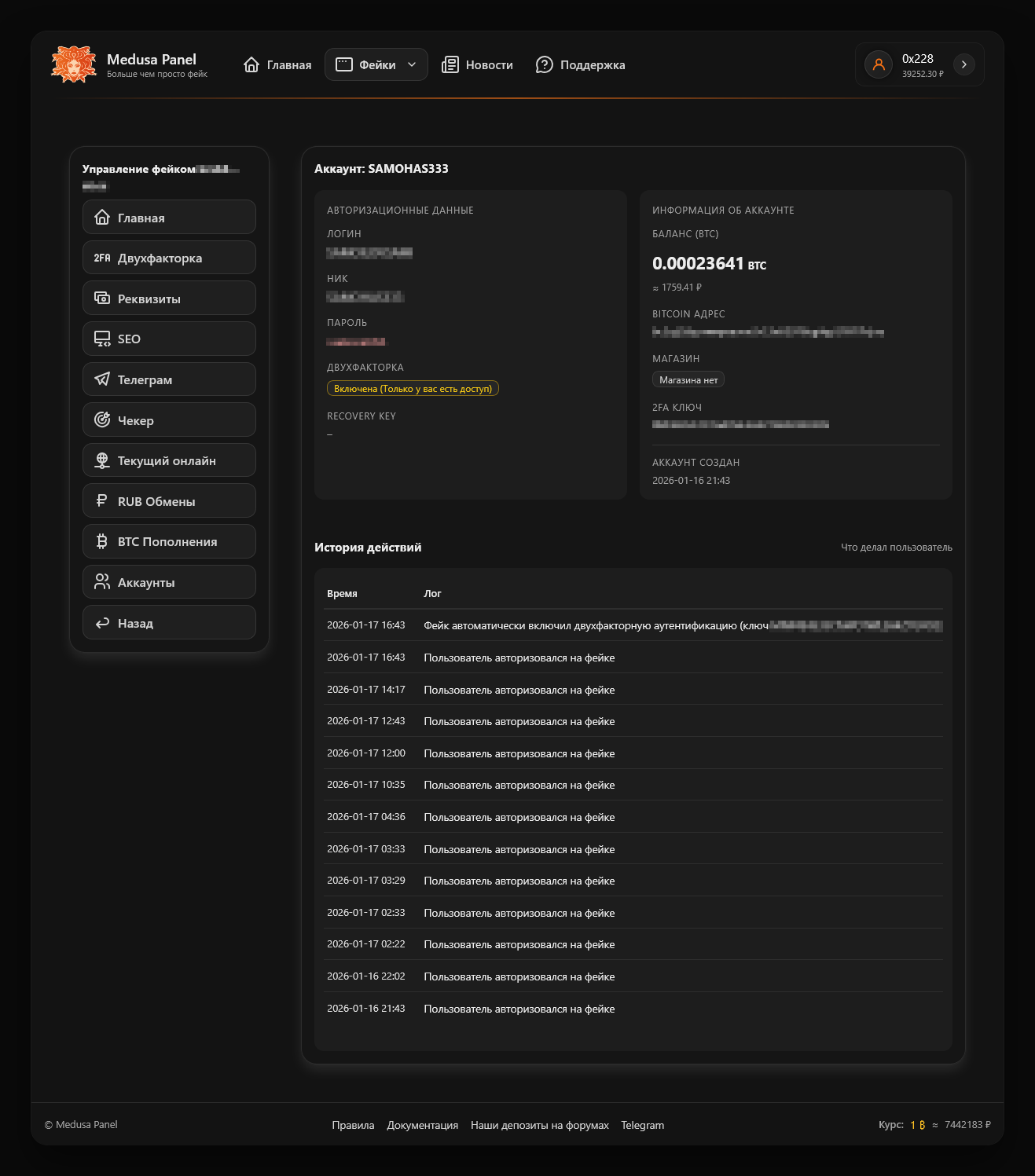Viewport: 1035px width, 1176px height.
Task: Click the paper plane icon for Телеграм
Action: 102,379
